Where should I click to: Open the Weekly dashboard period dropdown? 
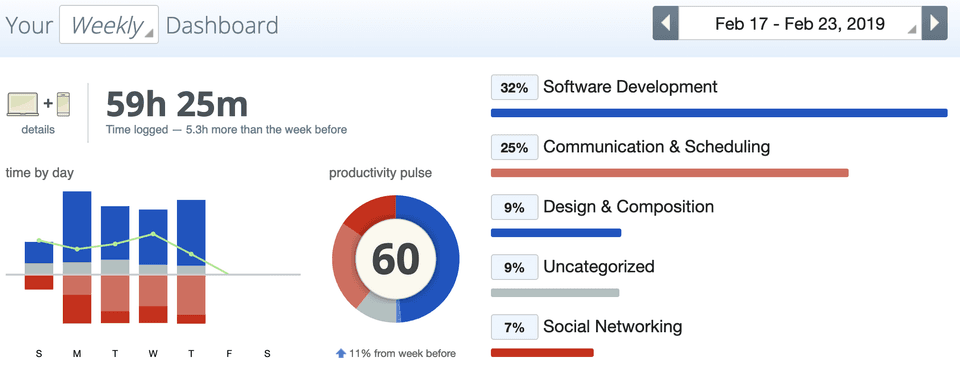coord(109,24)
